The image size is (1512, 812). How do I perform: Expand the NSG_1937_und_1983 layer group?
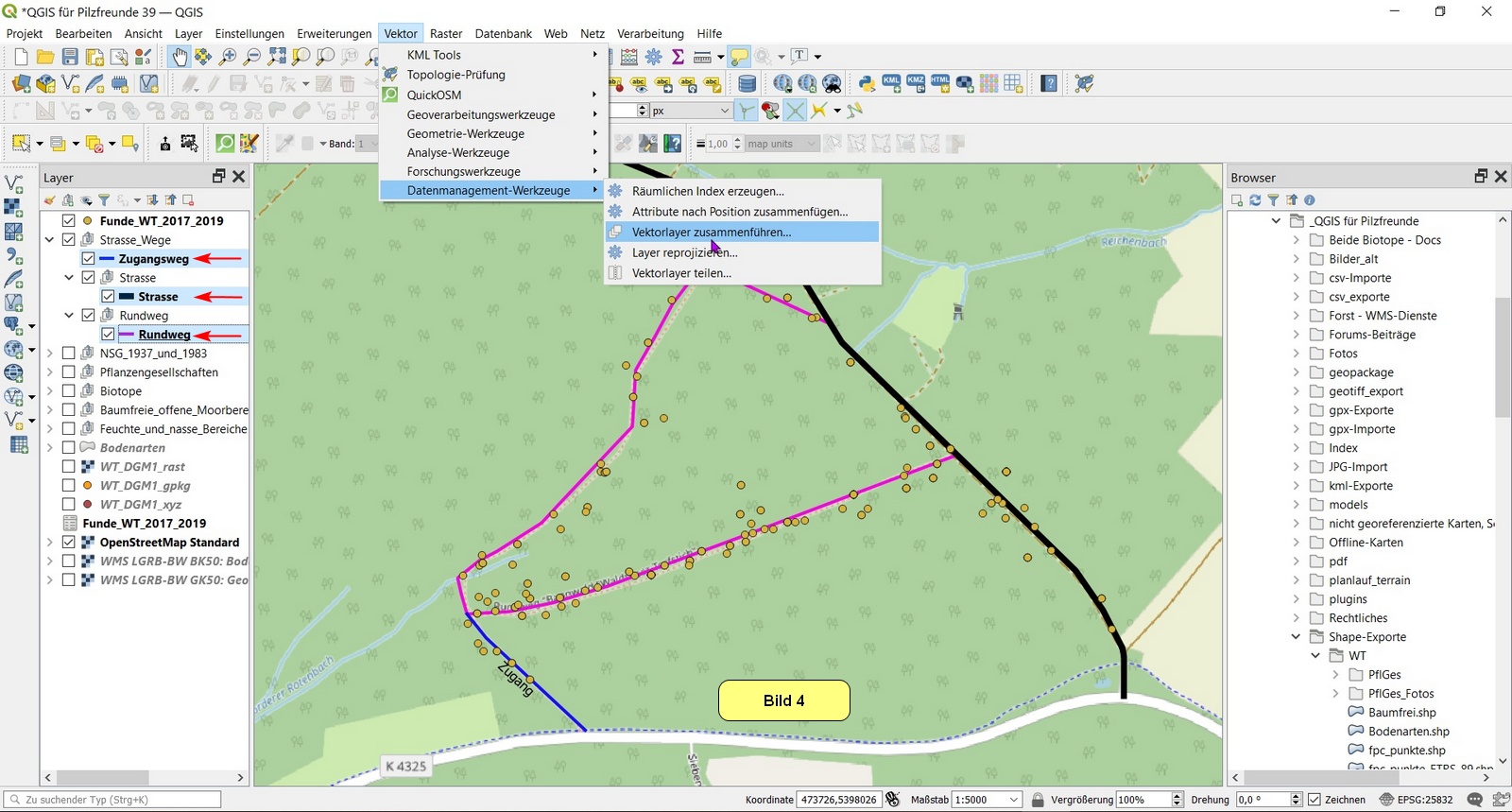click(50, 354)
